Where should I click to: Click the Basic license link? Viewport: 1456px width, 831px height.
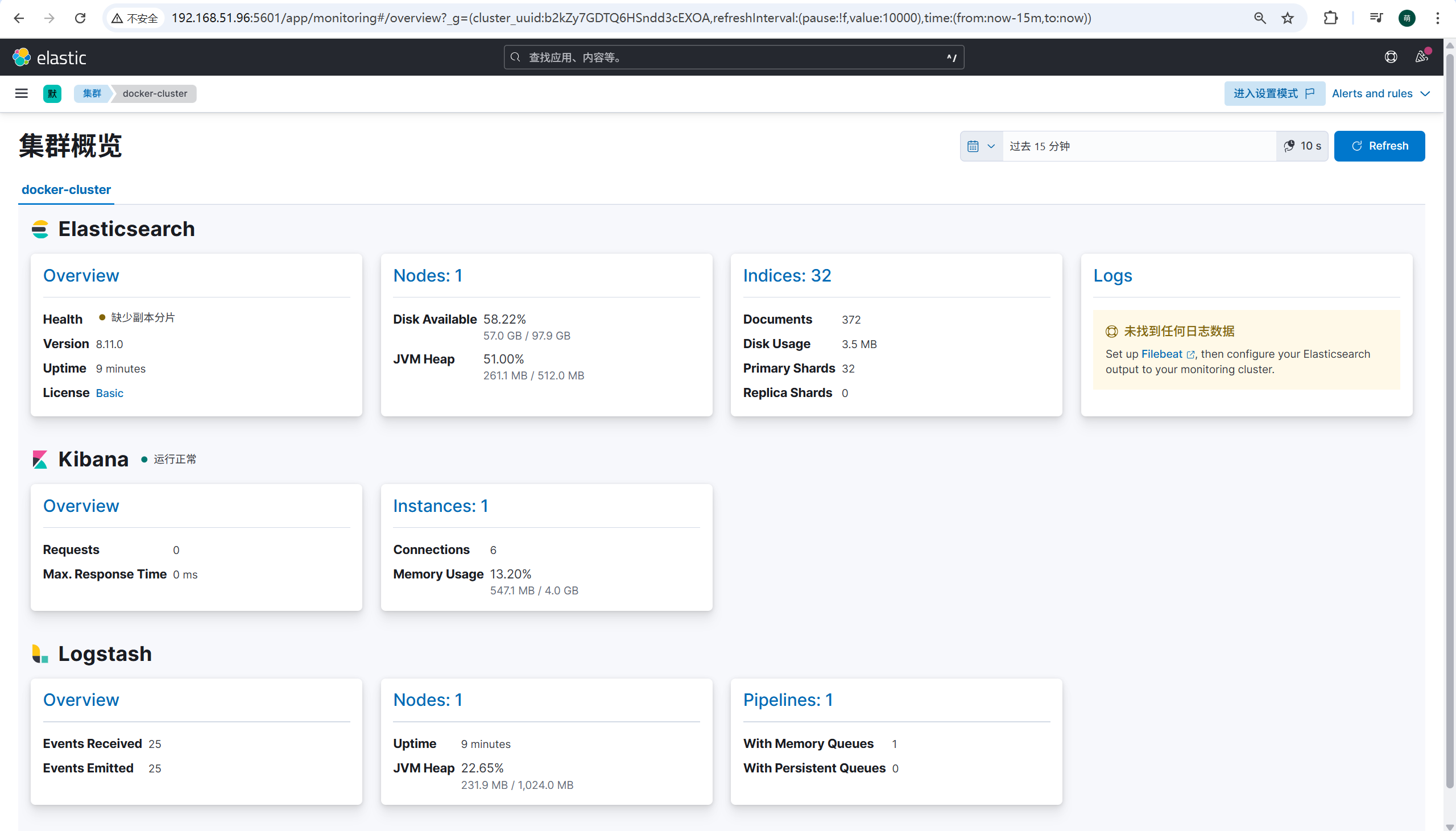pyautogui.click(x=109, y=393)
